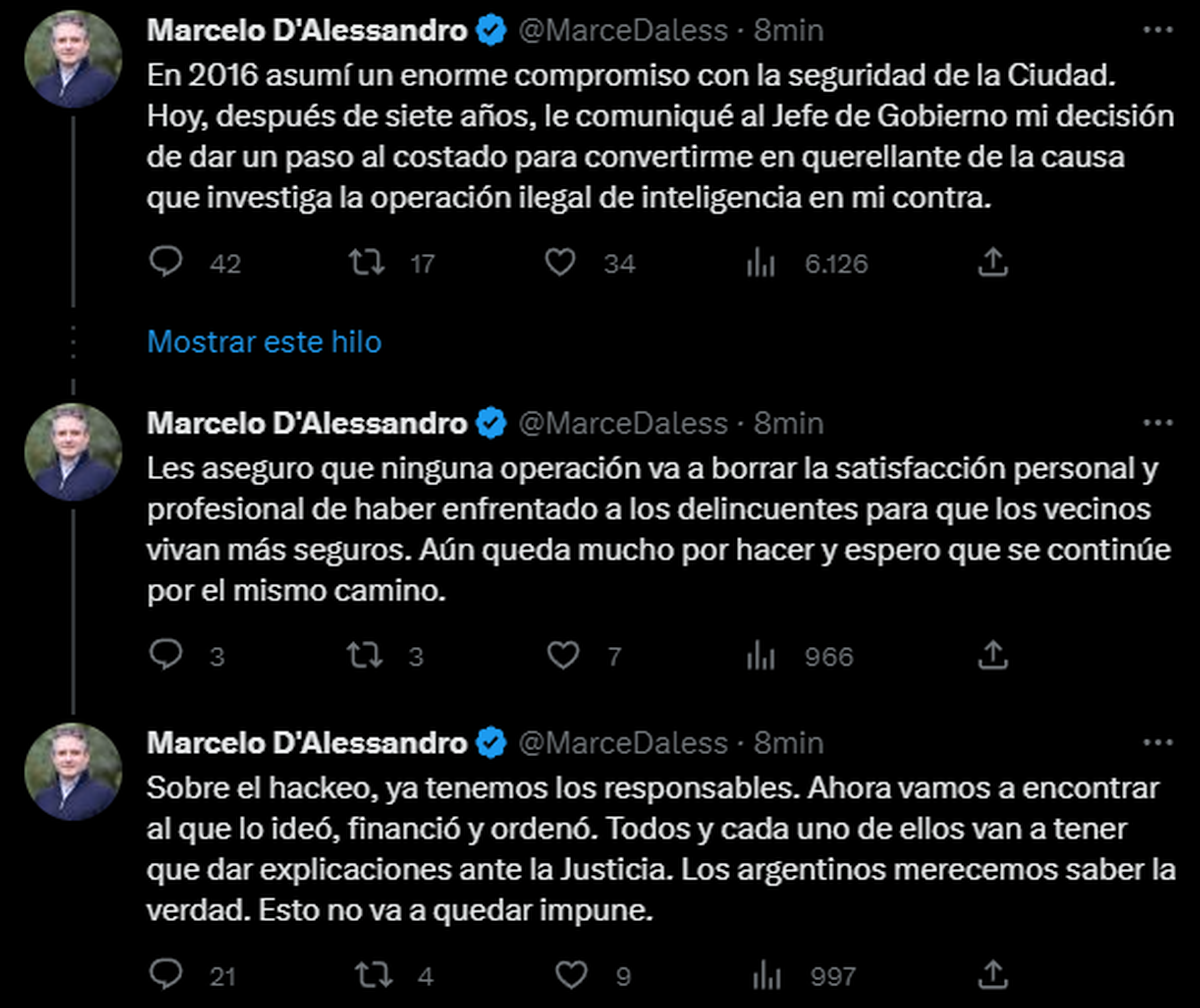Open more options on the hackeo tweet

coord(1157,743)
